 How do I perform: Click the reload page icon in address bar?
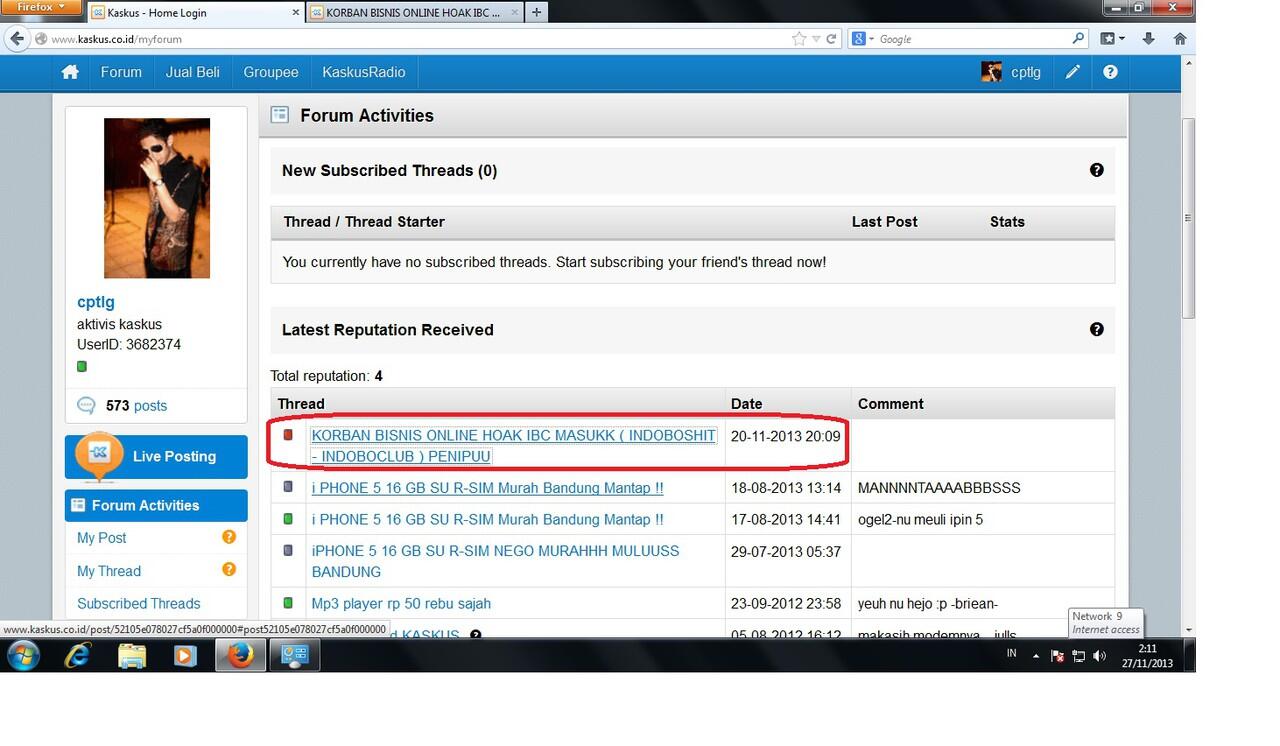831,39
